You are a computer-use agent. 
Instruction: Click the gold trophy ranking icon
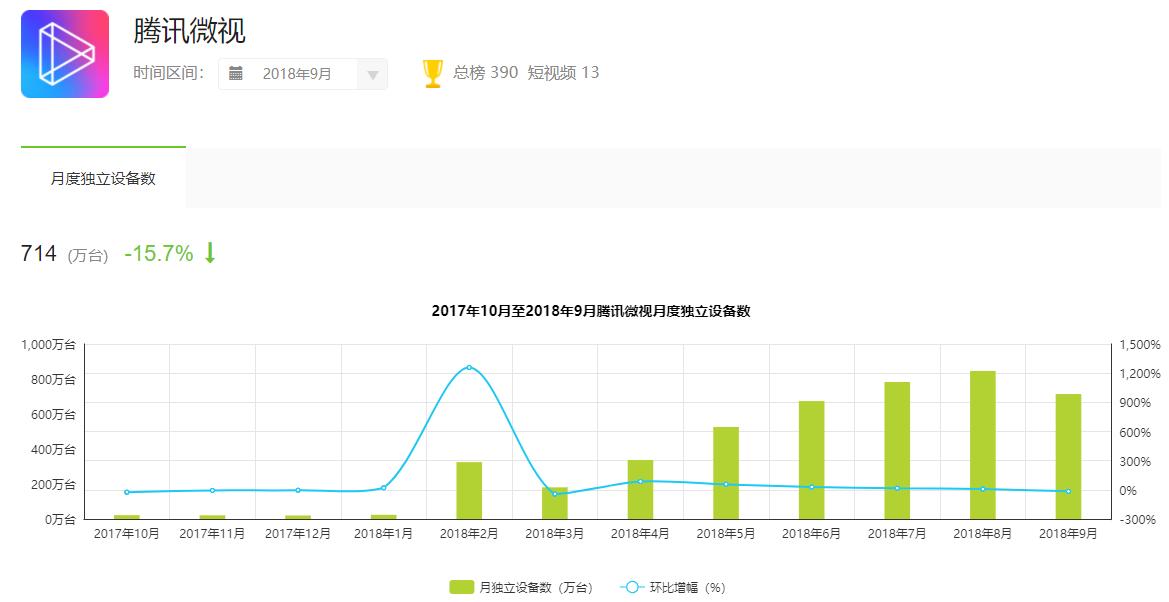pos(432,73)
